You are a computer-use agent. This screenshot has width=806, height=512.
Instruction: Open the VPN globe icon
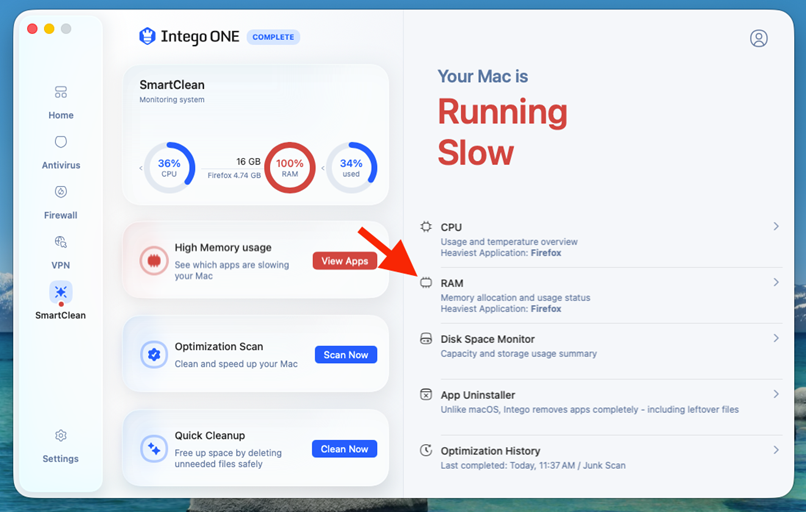(61, 242)
